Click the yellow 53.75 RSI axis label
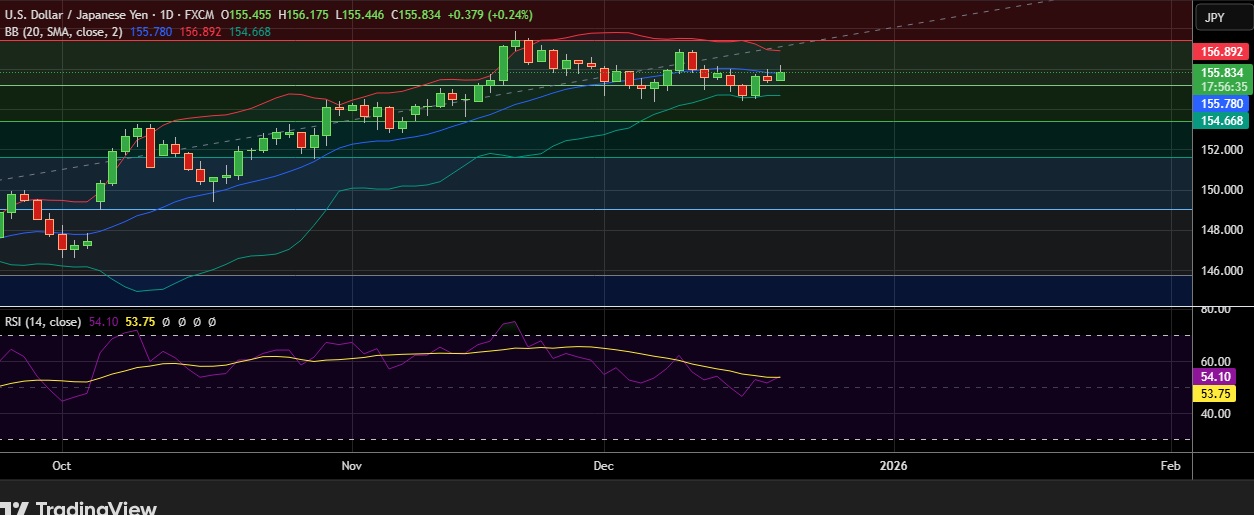The width and height of the screenshot is (1254, 515). coord(1215,394)
